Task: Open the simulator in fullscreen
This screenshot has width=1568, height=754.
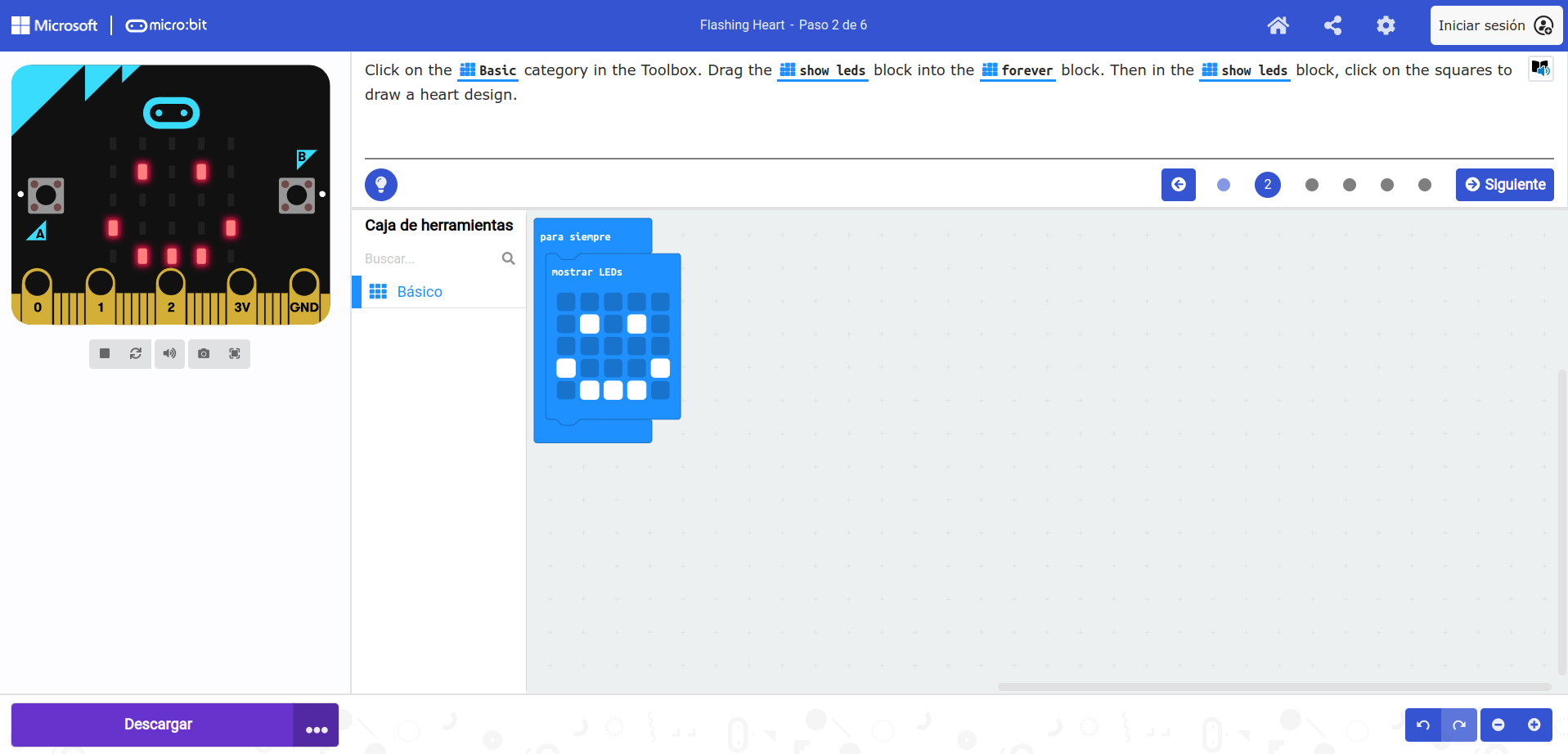Action: [x=236, y=353]
